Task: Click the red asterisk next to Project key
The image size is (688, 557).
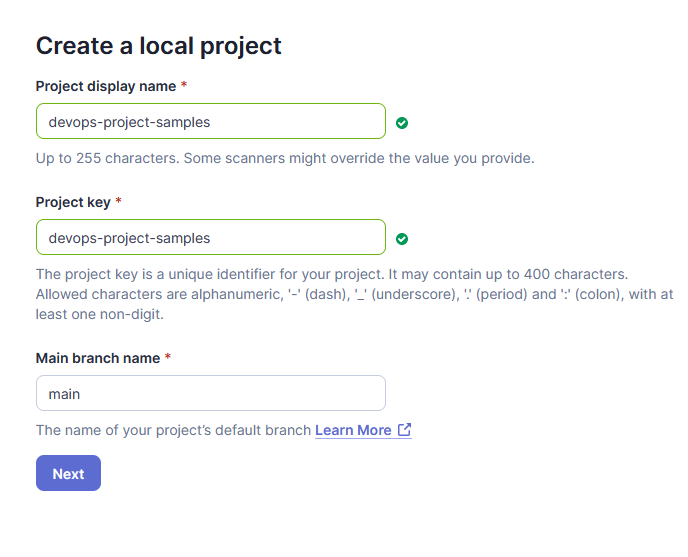Action: click(118, 200)
